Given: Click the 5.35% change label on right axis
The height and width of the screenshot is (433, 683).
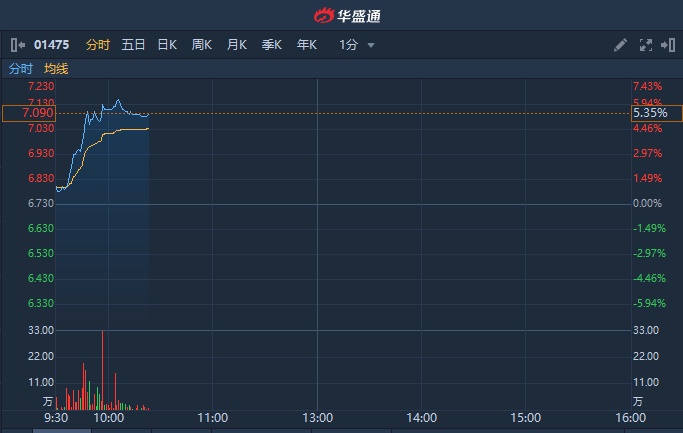Looking at the screenshot, I should 650,114.
